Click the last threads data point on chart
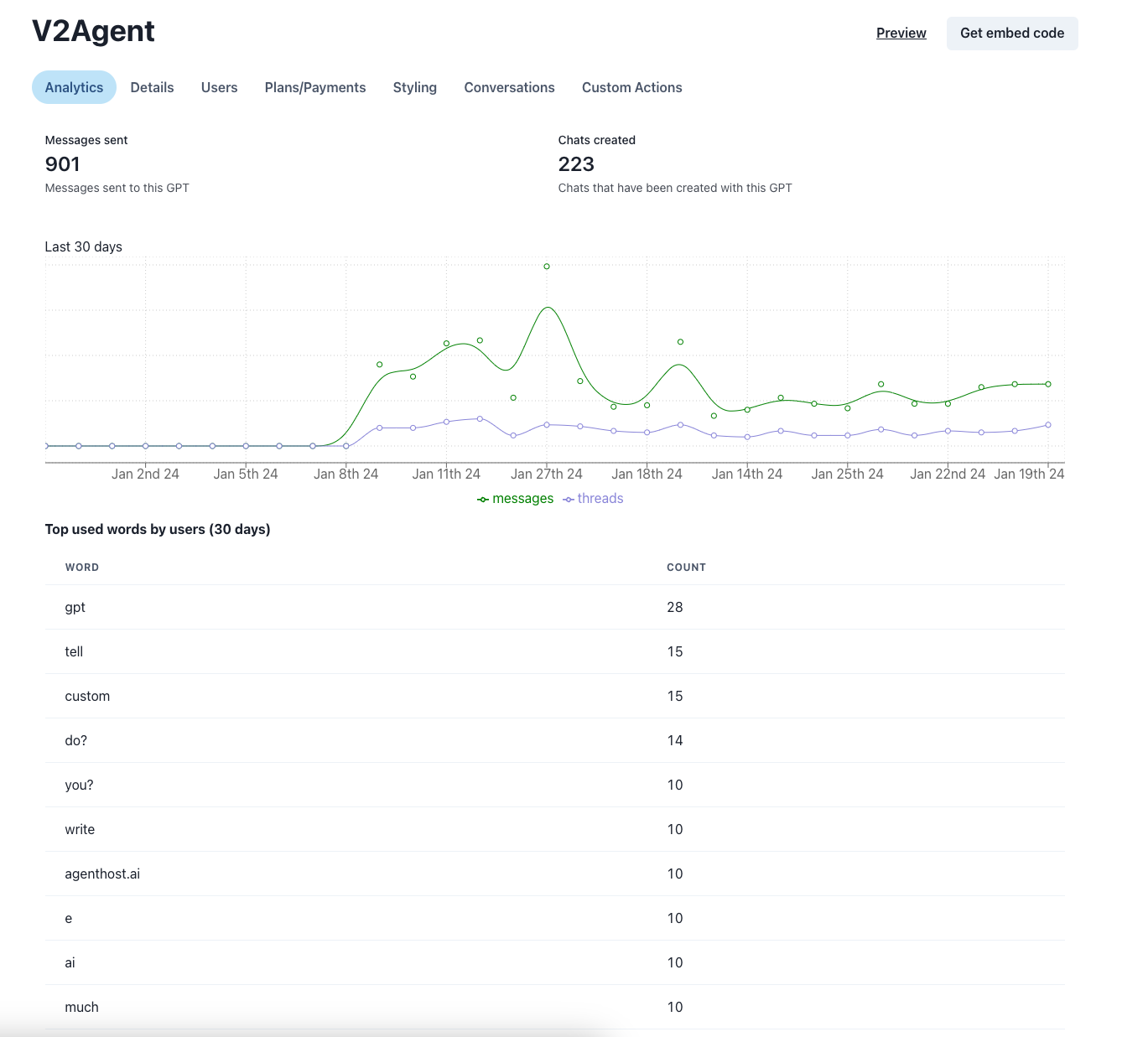 1048,425
